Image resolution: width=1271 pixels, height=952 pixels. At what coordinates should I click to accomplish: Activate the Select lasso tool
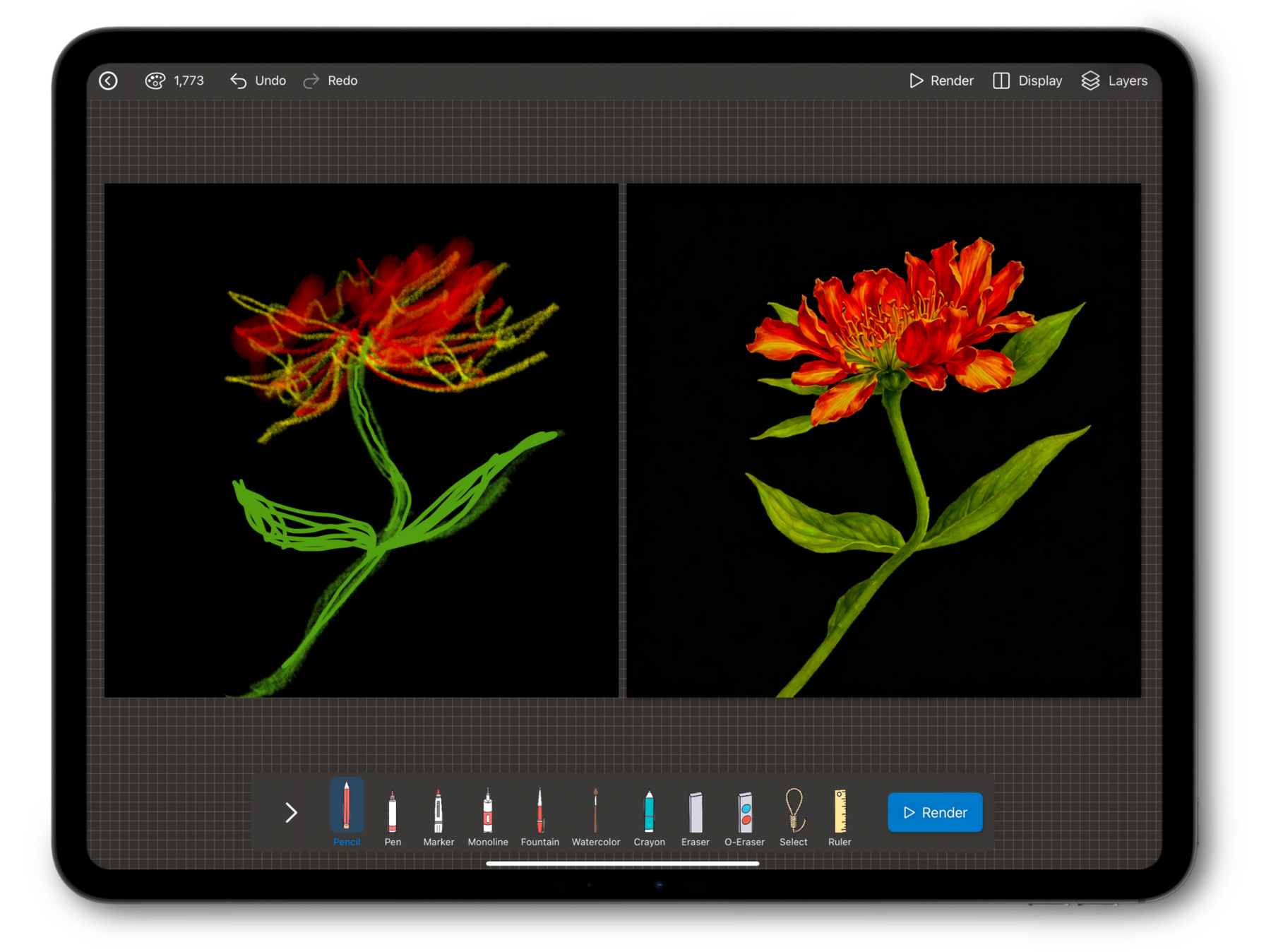[794, 814]
